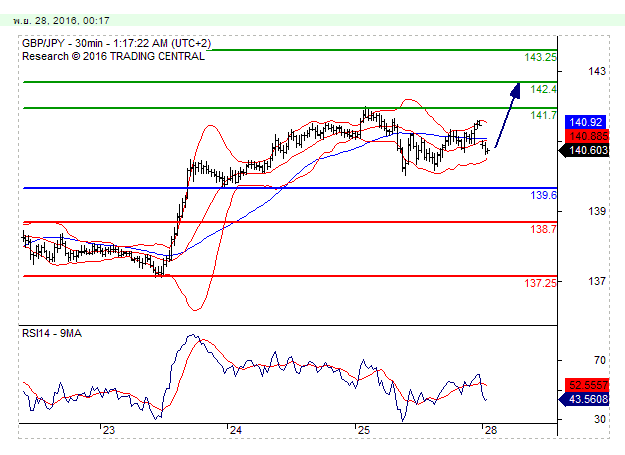Click the 'RSI14 - 9MA' indicator label
Image resolution: width=625 pixels, height=455 pixels.
tap(52, 333)
